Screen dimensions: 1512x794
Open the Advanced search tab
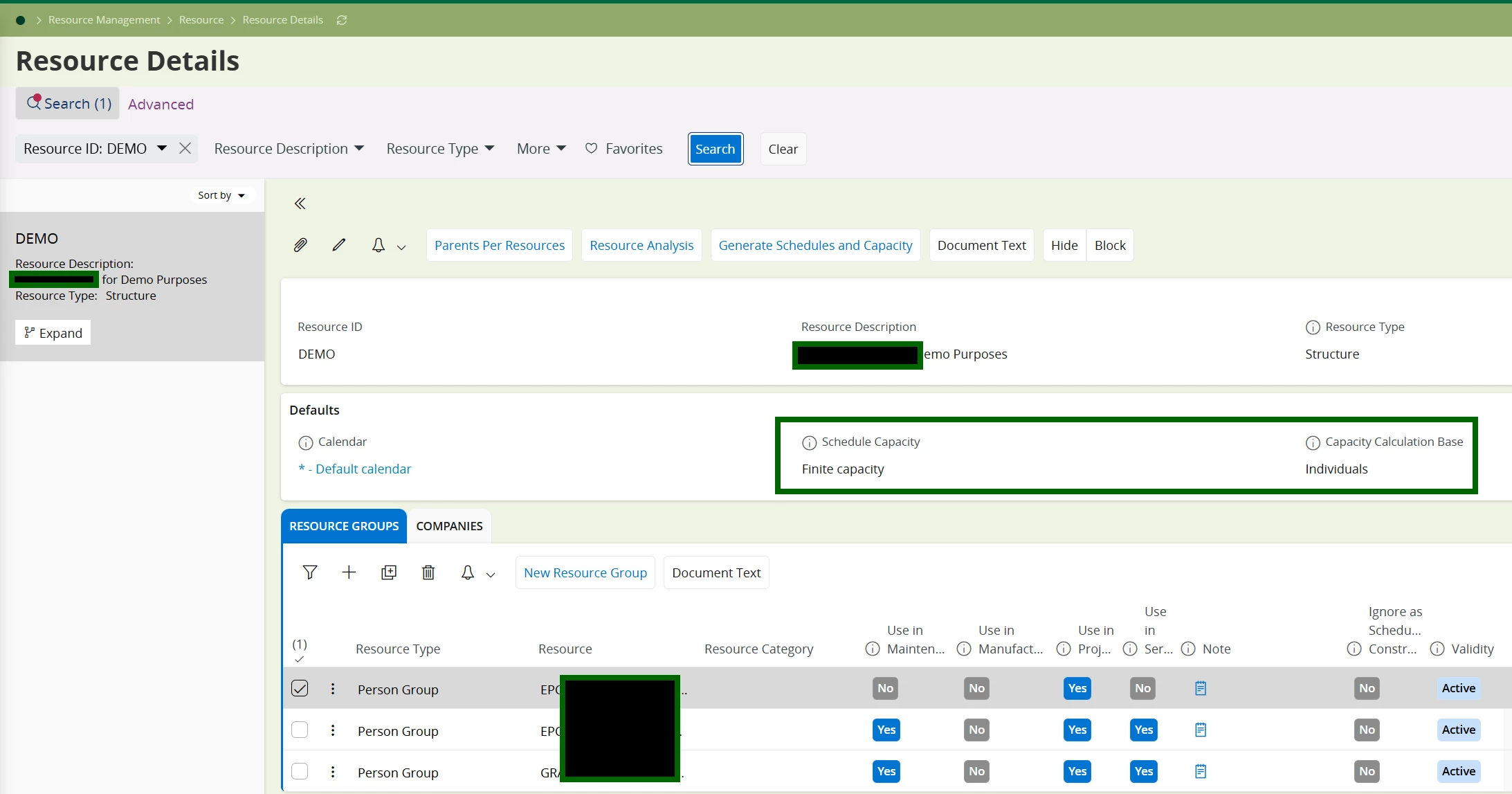click(161, 104)
